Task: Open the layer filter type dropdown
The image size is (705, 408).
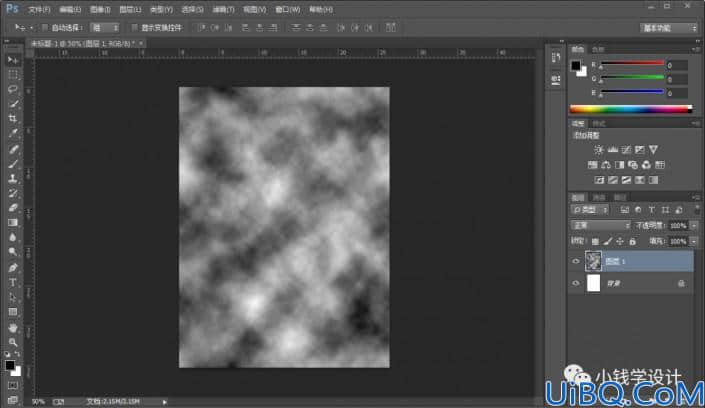Action: (x=590, y=210)
